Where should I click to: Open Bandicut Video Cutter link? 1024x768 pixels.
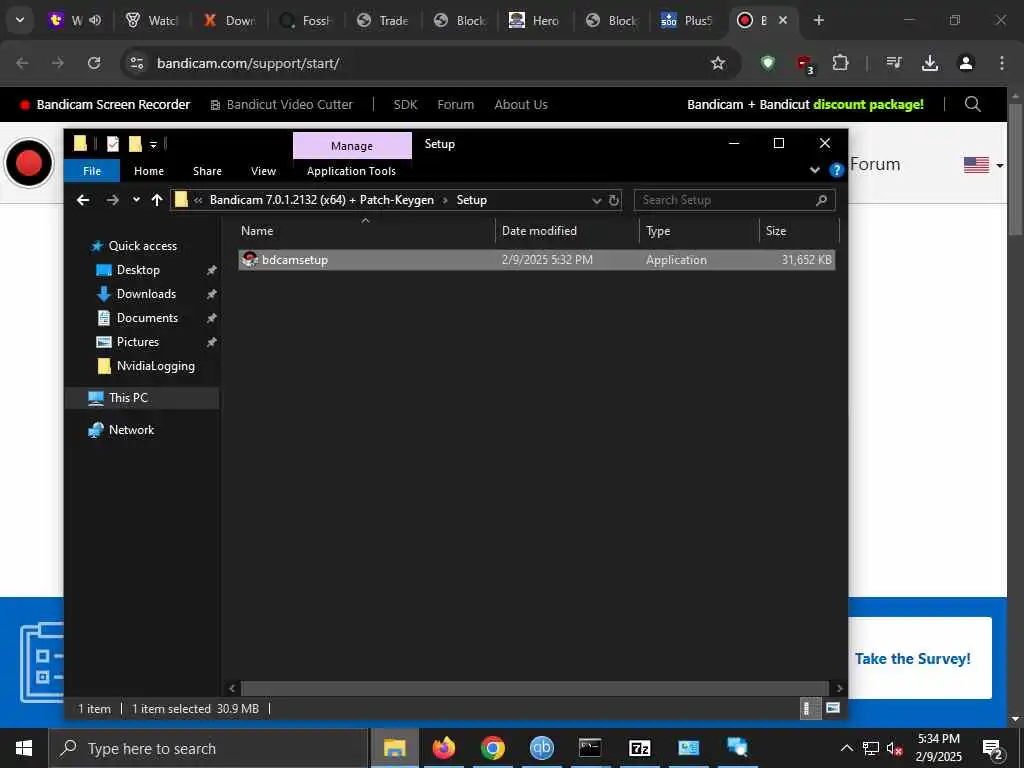pyautogui.click(x=281, y=104)
